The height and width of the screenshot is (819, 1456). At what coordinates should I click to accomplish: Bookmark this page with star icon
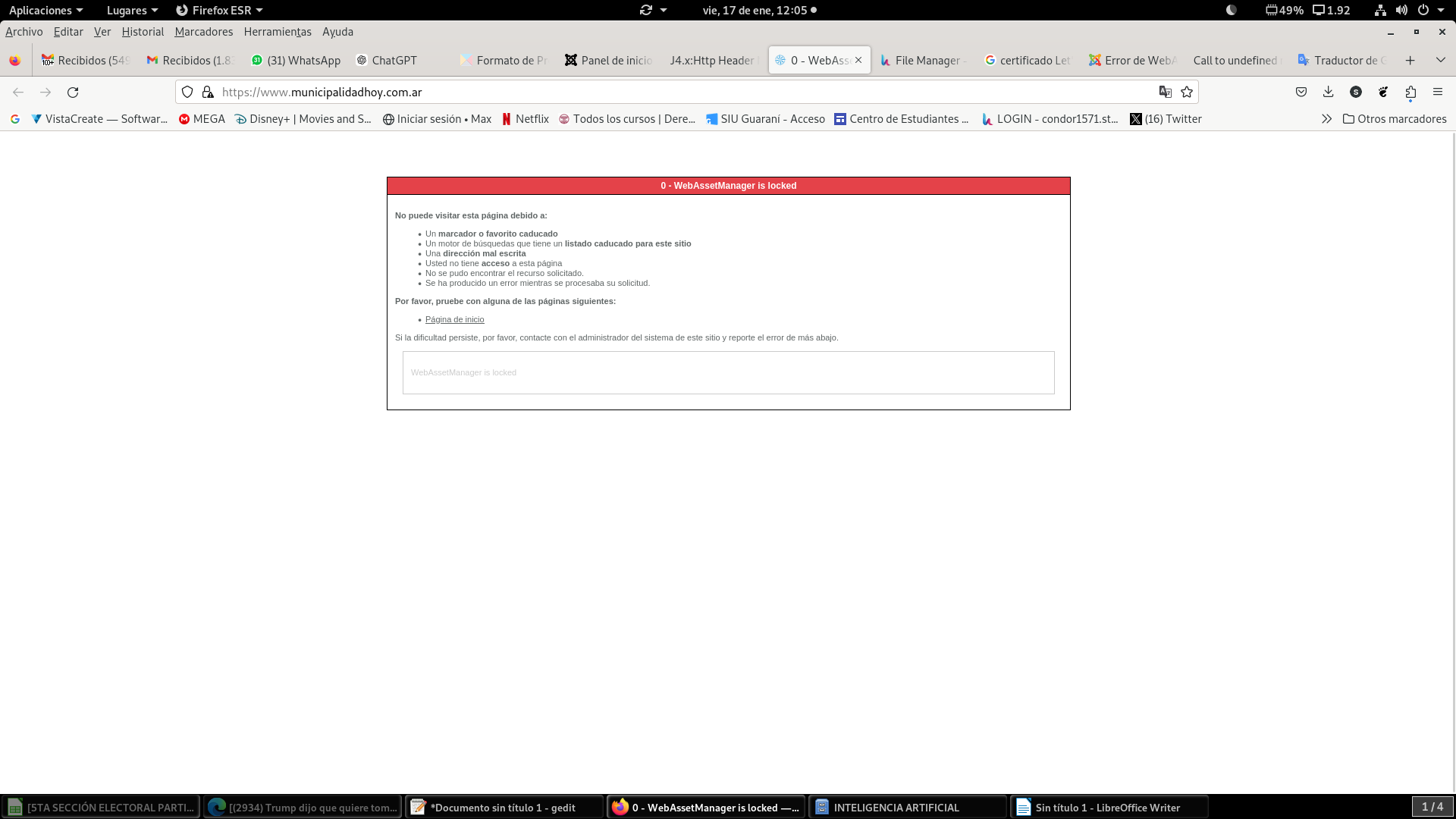pos(1187,92)
